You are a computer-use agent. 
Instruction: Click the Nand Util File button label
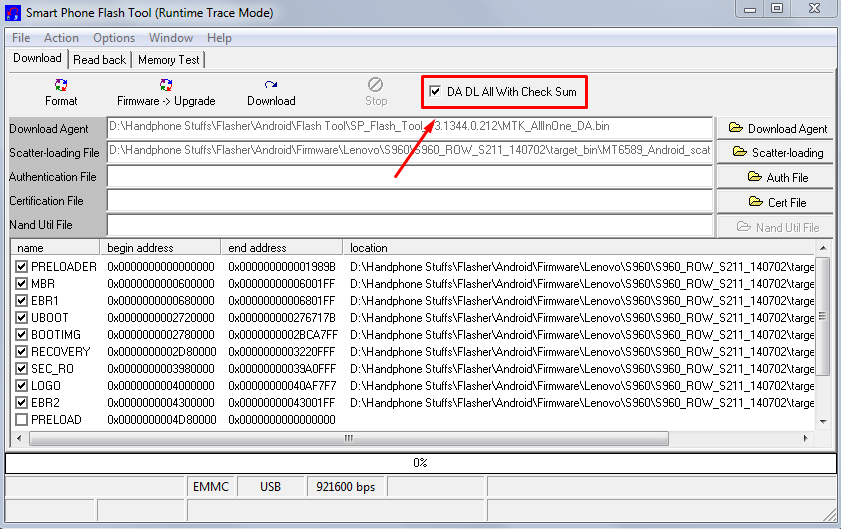pos(787,227)
